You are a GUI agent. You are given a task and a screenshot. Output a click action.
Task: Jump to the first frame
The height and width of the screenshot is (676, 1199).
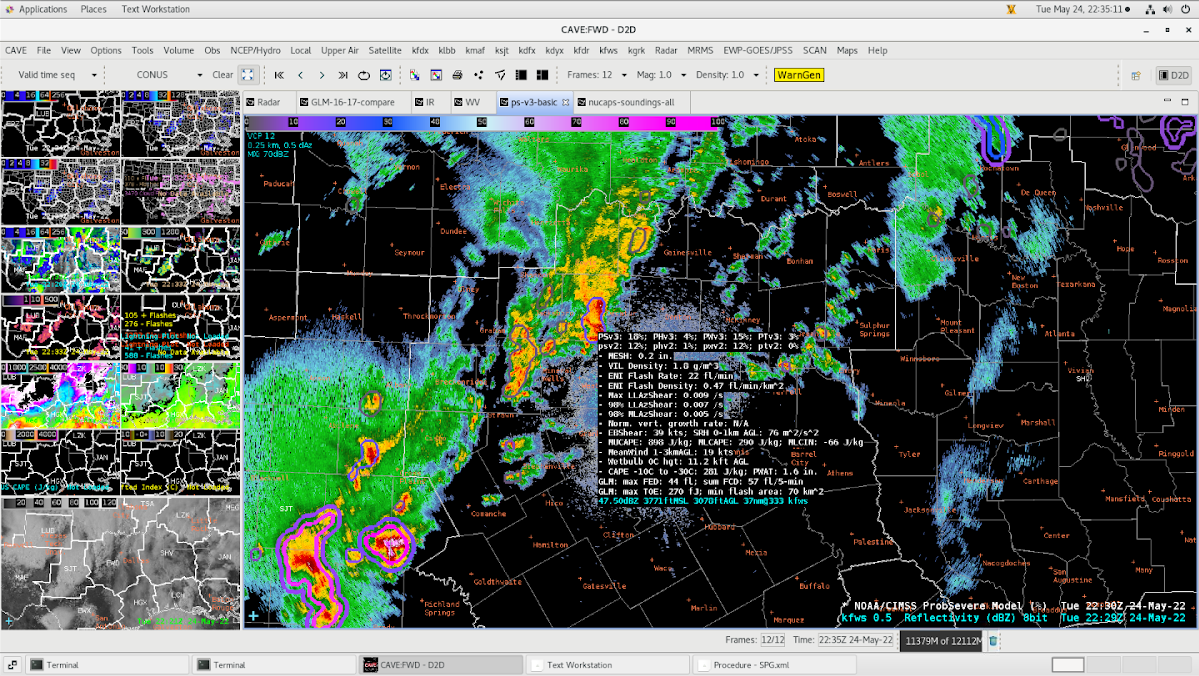pos(279,75)
